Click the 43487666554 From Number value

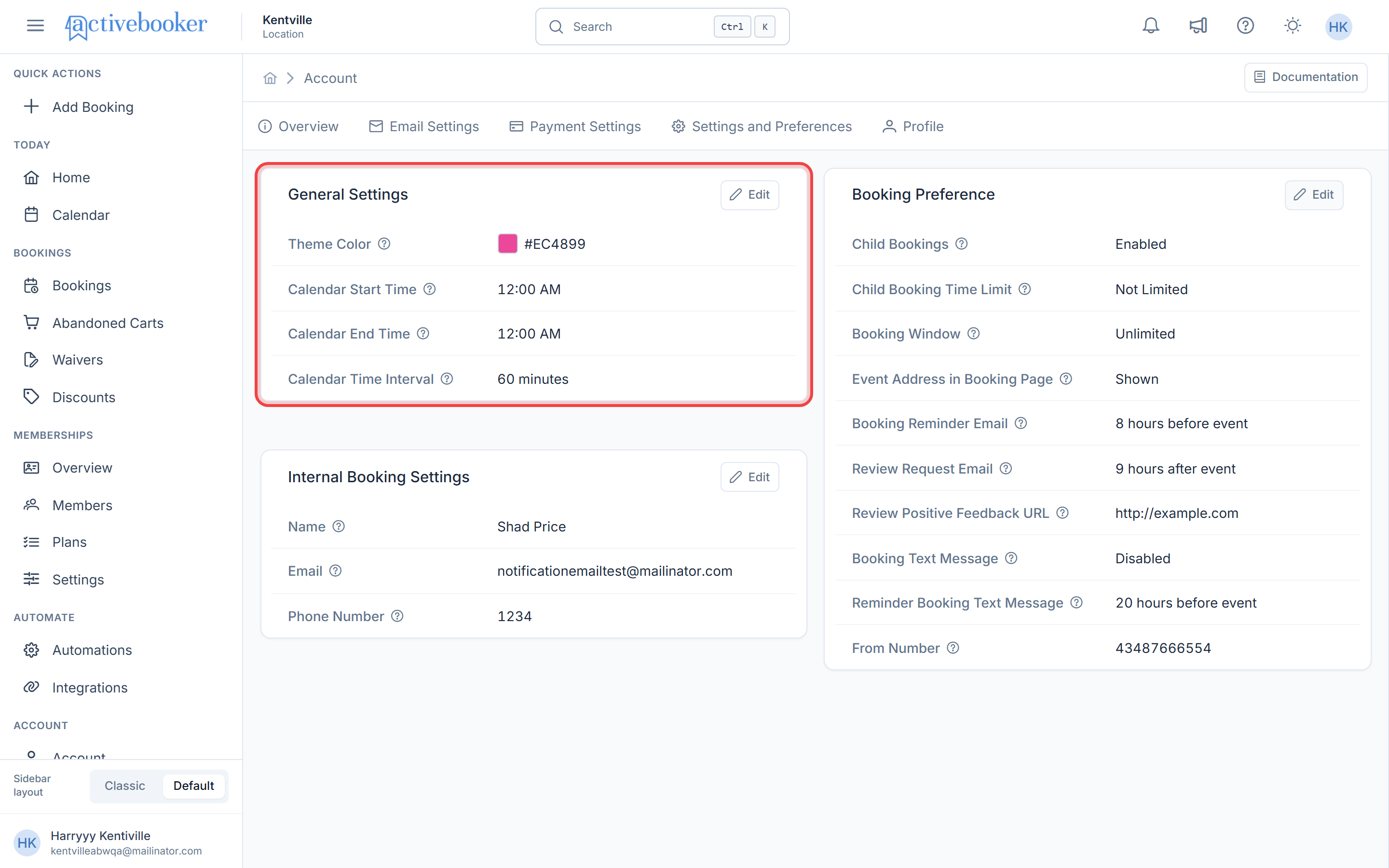pyautogui.click(x=1163, y=648)
